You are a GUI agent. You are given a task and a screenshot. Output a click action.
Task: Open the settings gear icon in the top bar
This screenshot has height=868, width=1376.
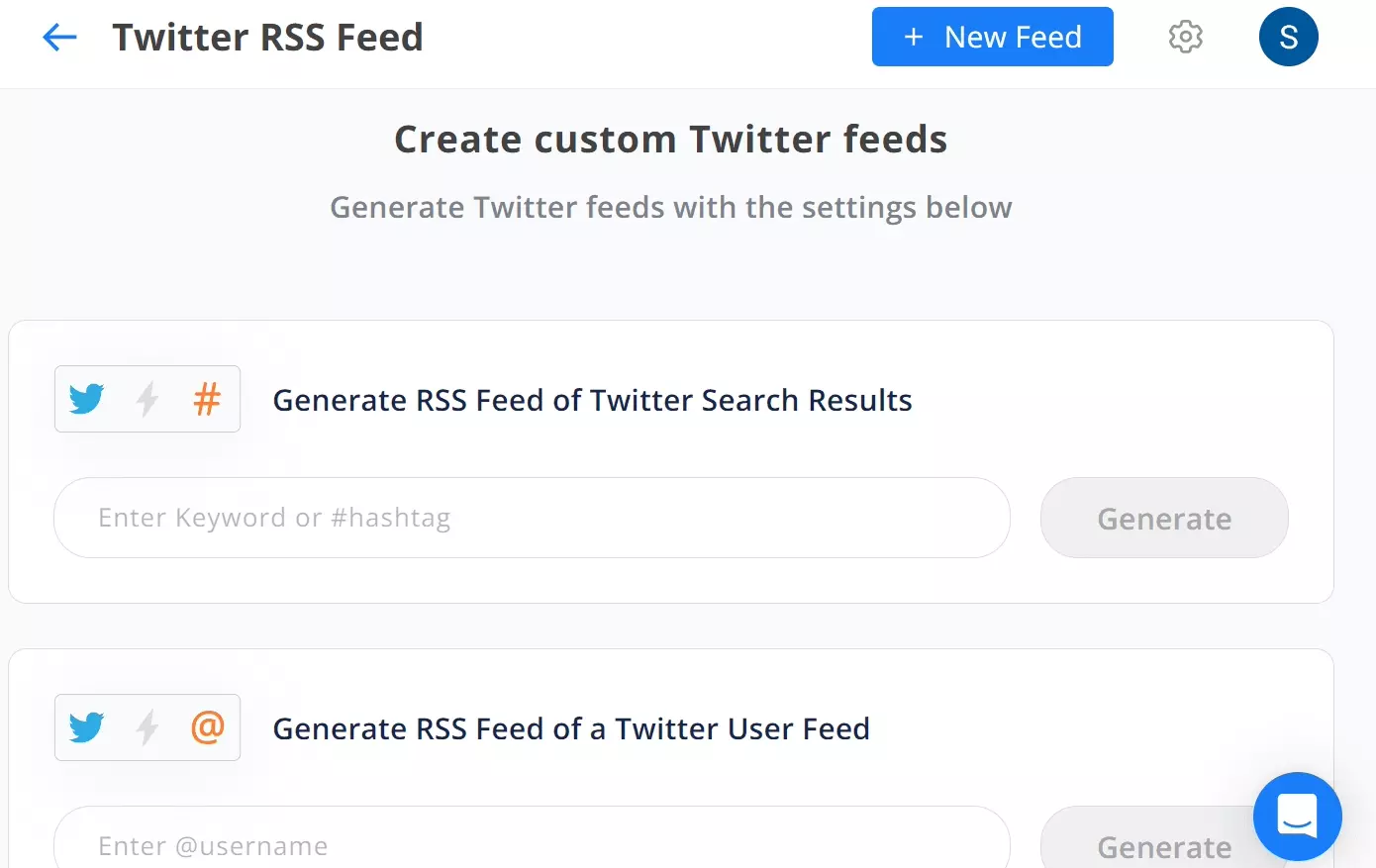1185,37
